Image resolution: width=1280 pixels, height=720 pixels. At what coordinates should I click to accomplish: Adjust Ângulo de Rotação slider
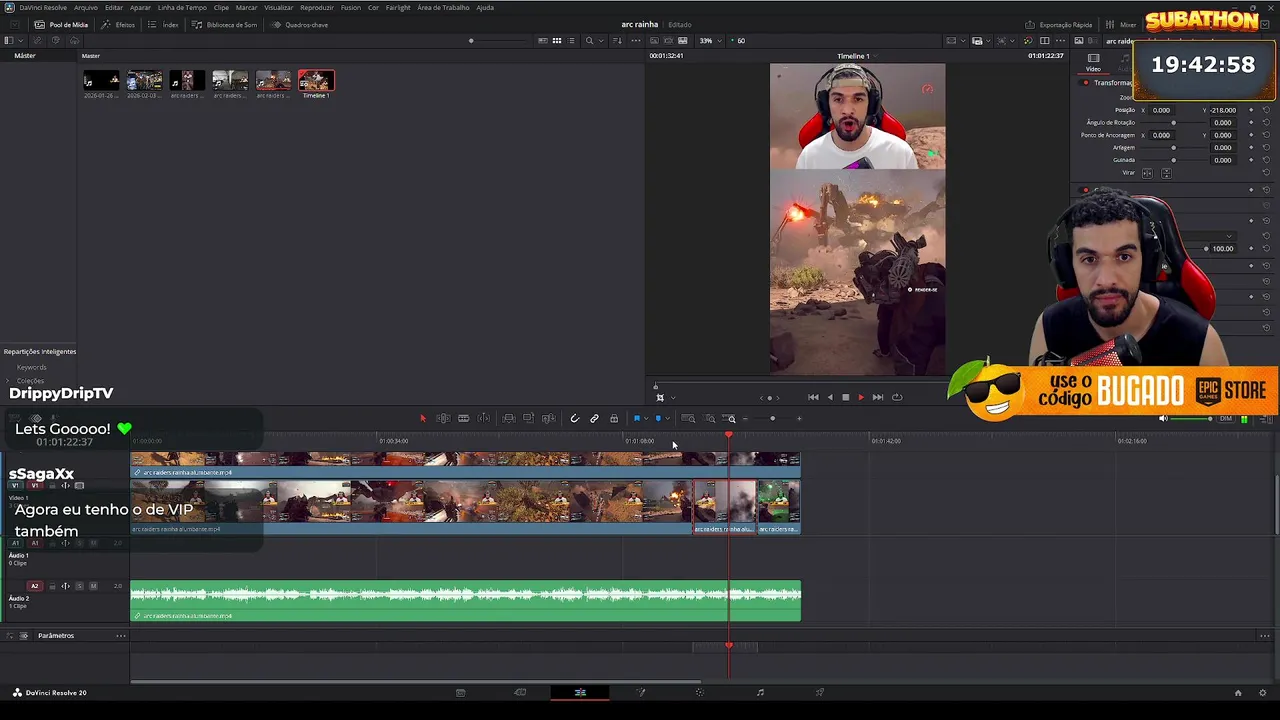click(1173, 122)
